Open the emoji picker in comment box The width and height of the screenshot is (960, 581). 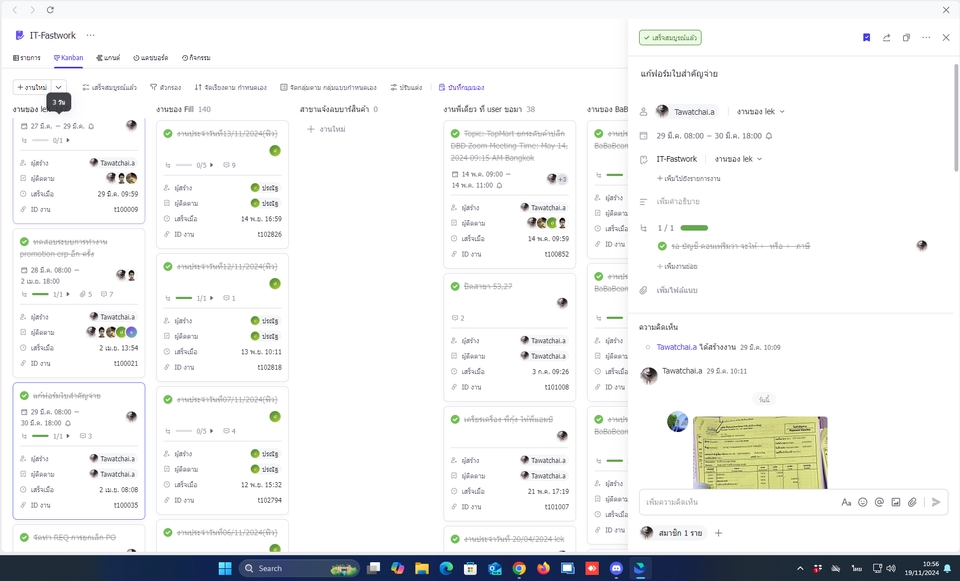pos(863,502)
